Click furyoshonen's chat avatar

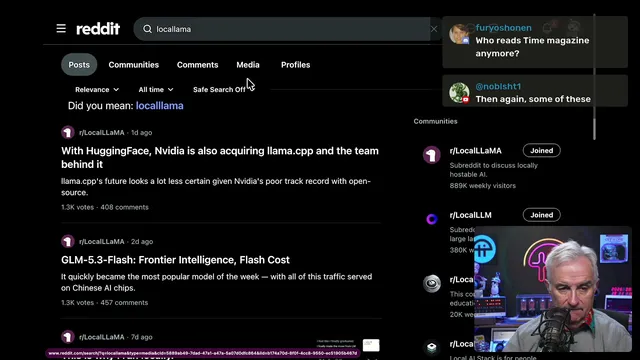pos(459,33)
